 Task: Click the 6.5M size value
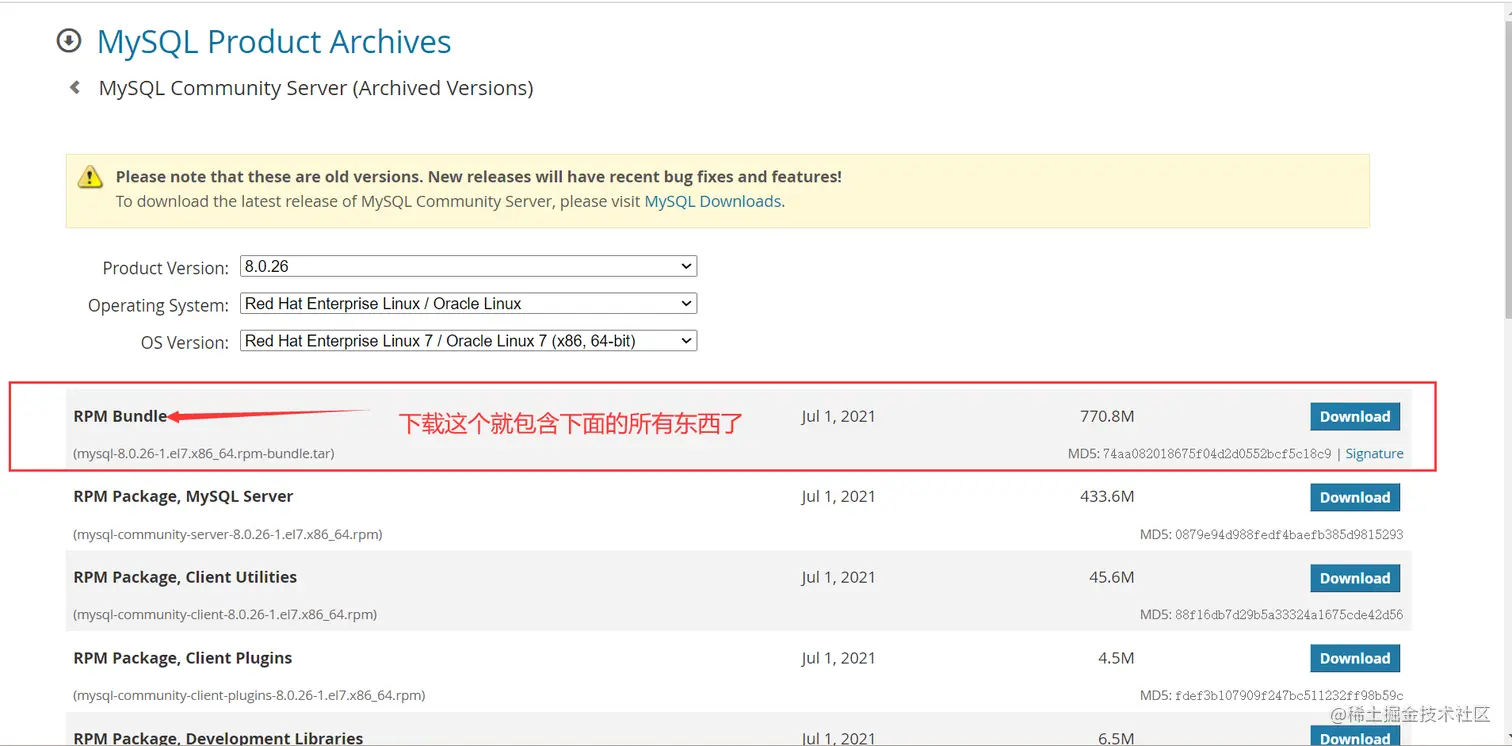1116,738
